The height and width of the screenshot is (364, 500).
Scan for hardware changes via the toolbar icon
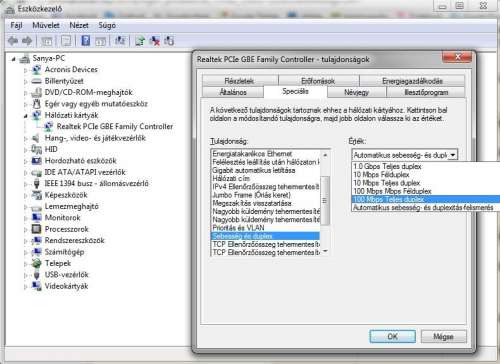(x=120, y=41)
